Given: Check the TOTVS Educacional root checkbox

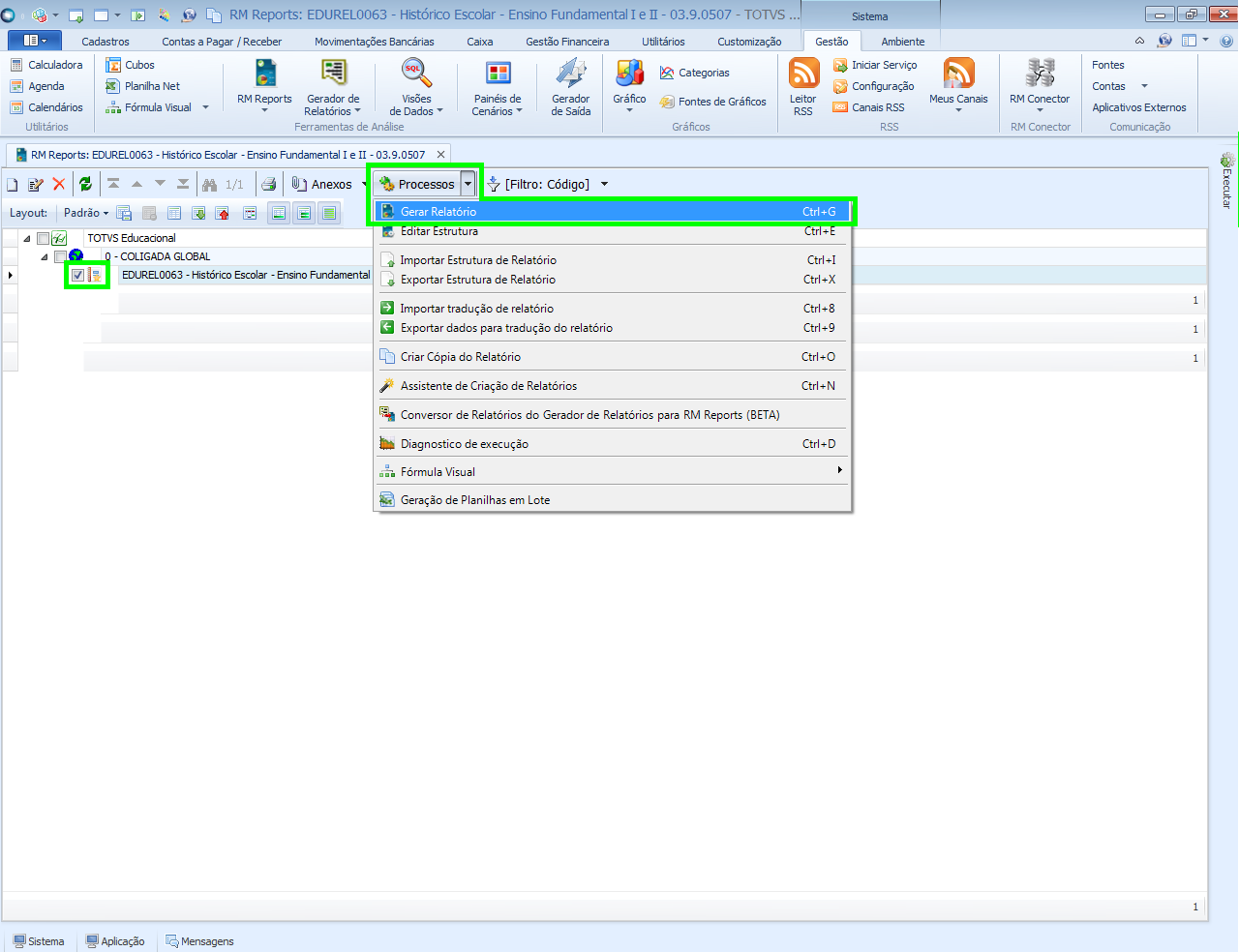Looking at the screenshot, I should [x=43, y=239].
